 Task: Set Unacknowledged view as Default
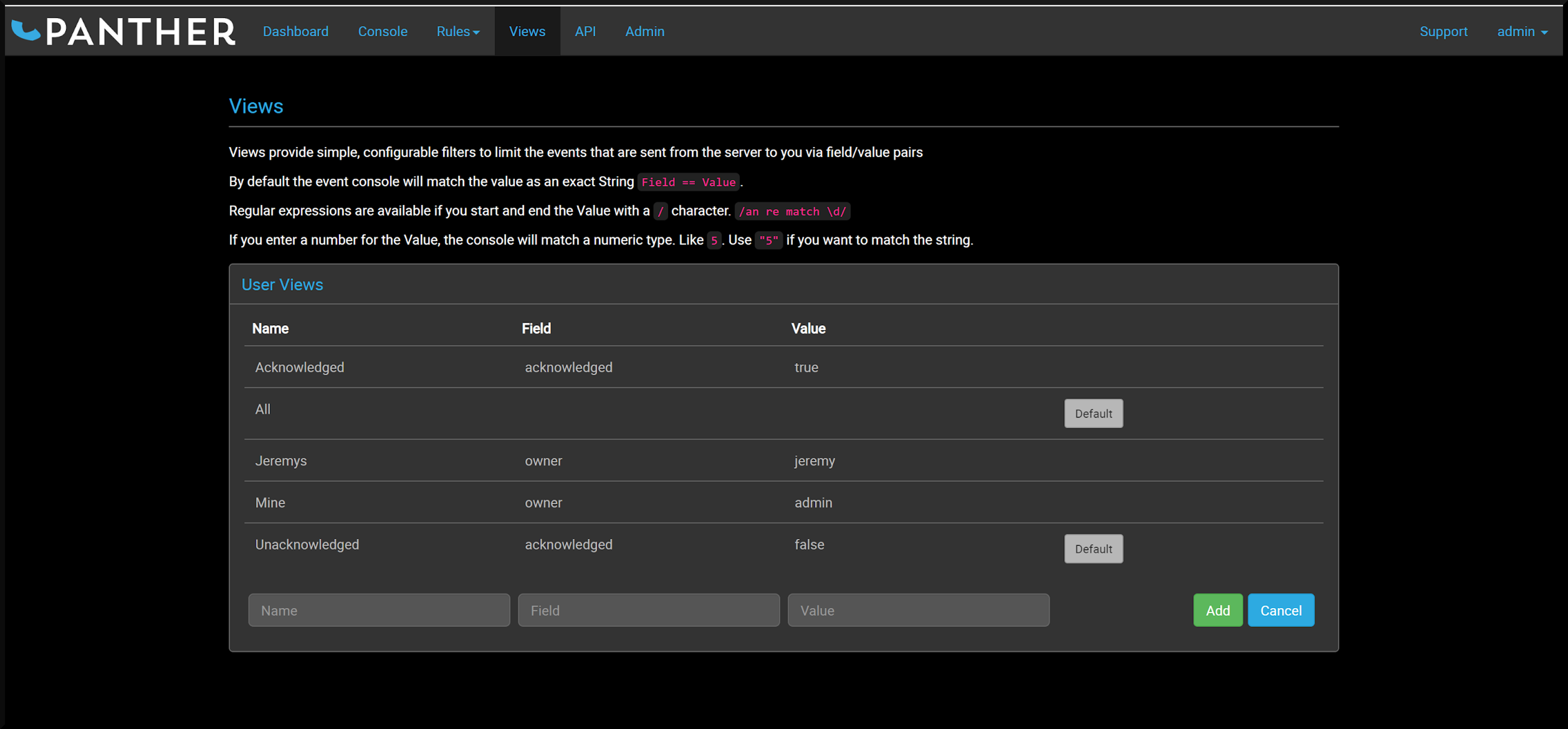[x=1093, y=548]
